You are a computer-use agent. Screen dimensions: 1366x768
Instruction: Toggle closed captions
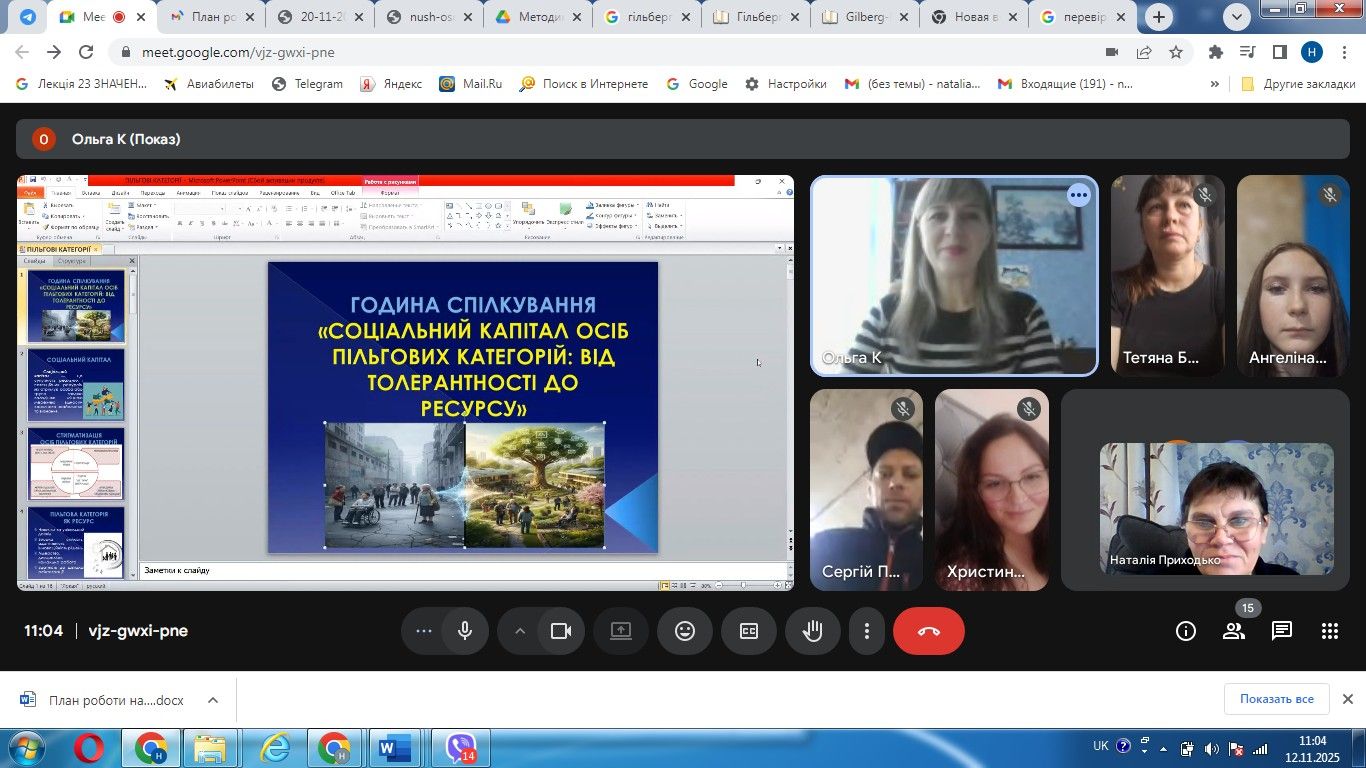[x=749, y=631]
